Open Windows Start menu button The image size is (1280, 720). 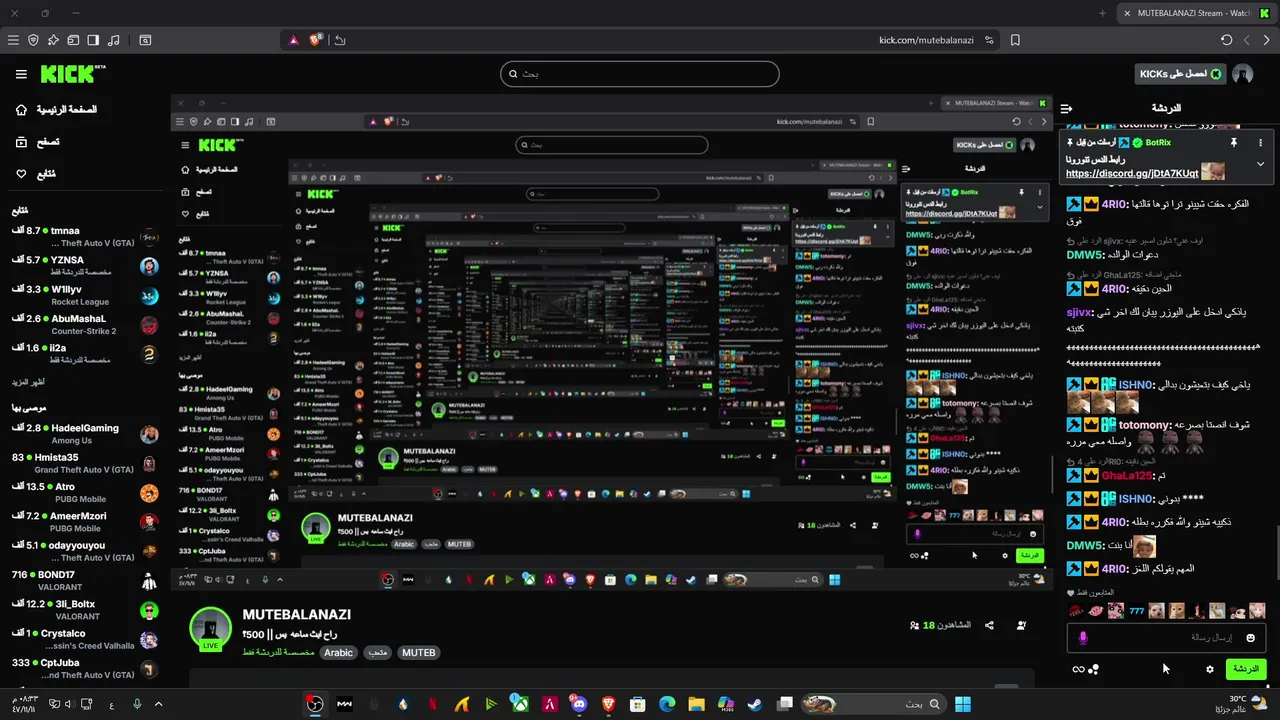963,704
